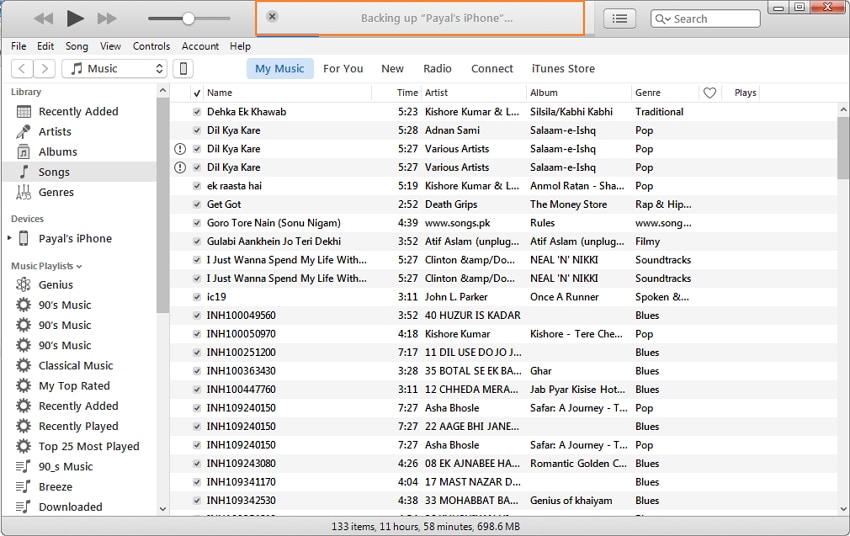Viewport: 850px width, 536px height.
Task: Open the File menu
Action: (18, 46)
